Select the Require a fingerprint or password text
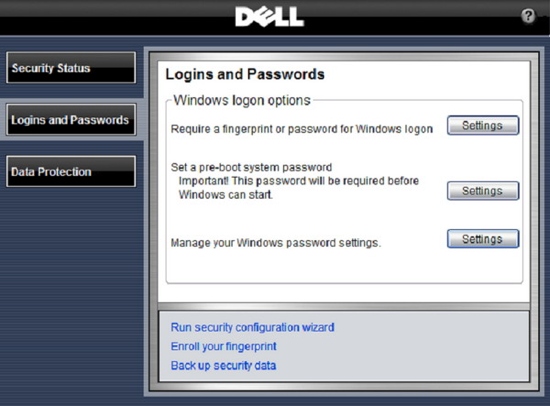This screenshot has height=406, width=550. (301, 129)
